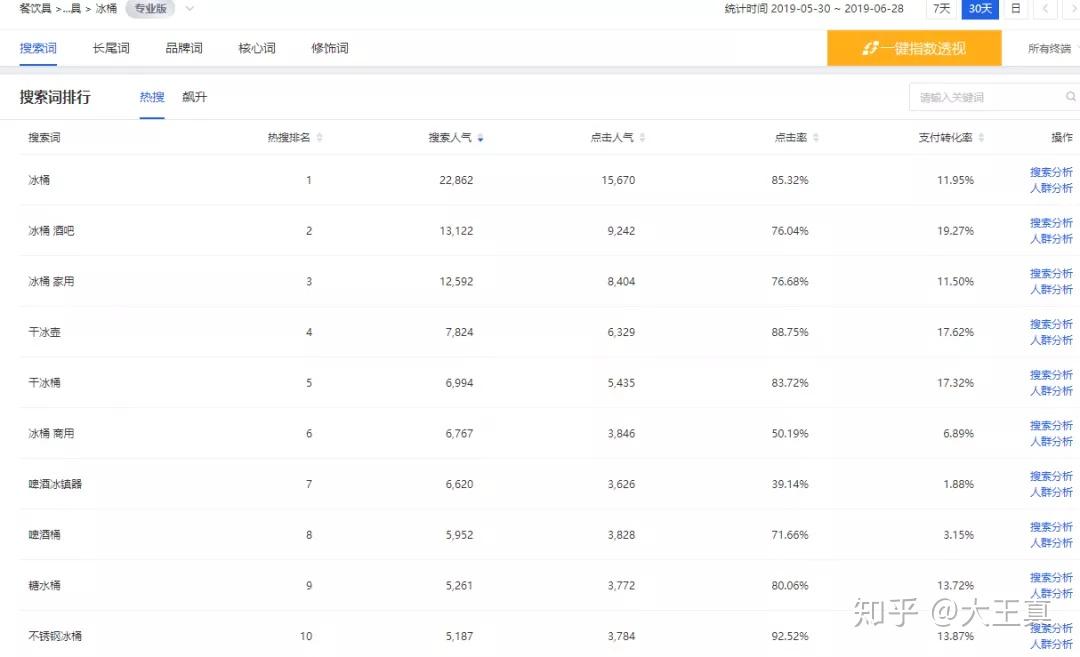Open 搜索分析 for 糖水桶
This screenshot has width=1080, height=657.
[1051, 577]
